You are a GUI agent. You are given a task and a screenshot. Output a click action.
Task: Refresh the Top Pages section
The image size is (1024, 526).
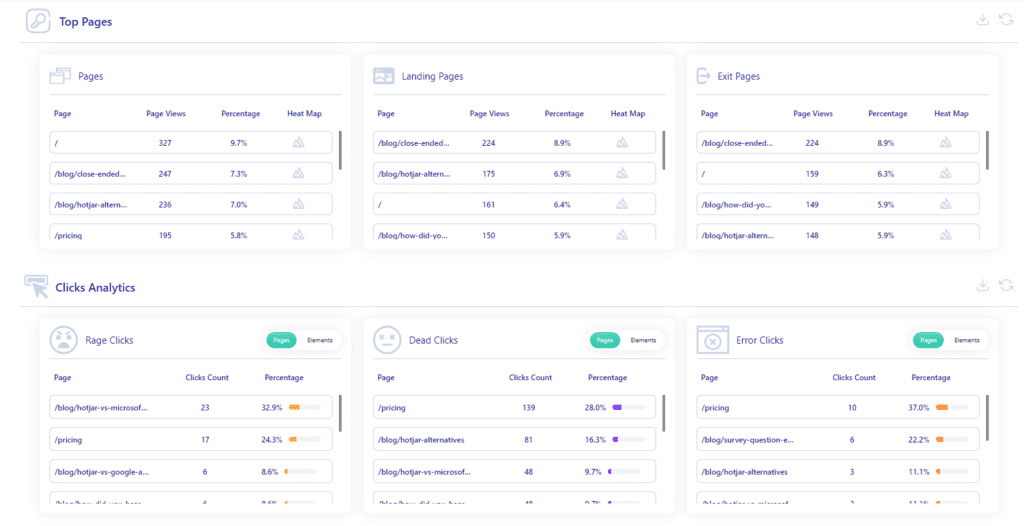1006,20
